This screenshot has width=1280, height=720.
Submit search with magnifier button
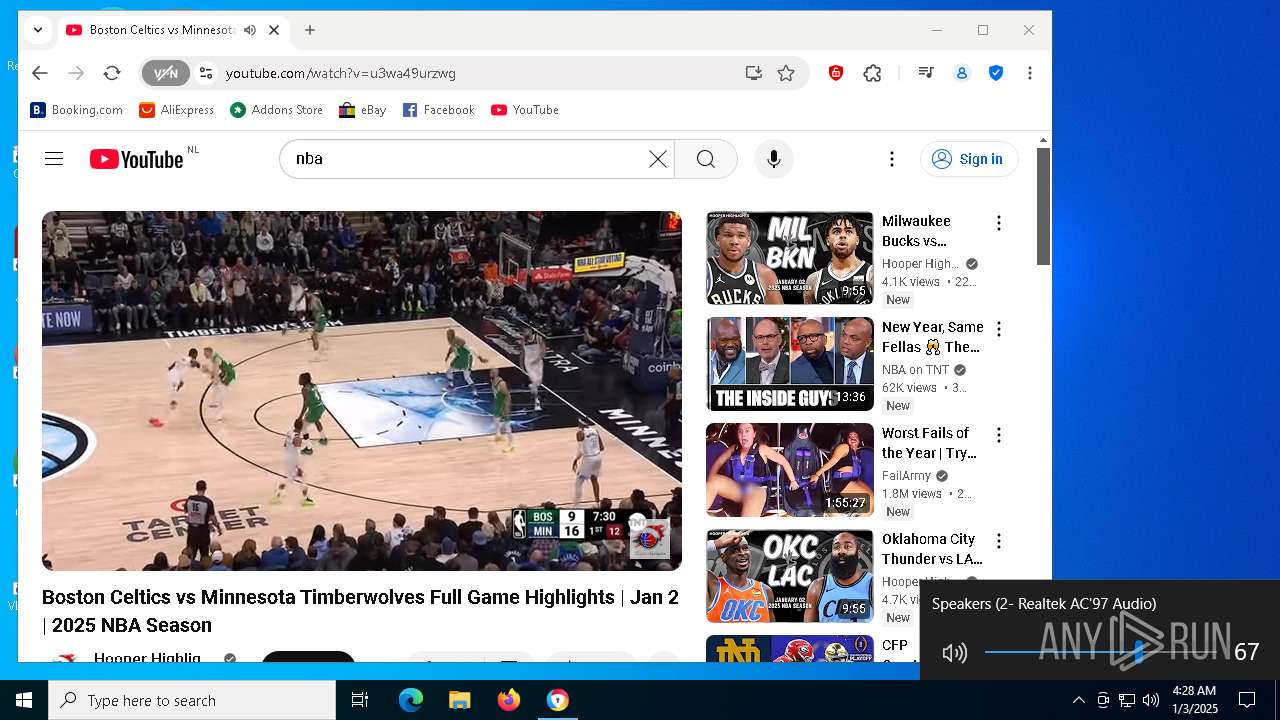(x=706, y=159)
